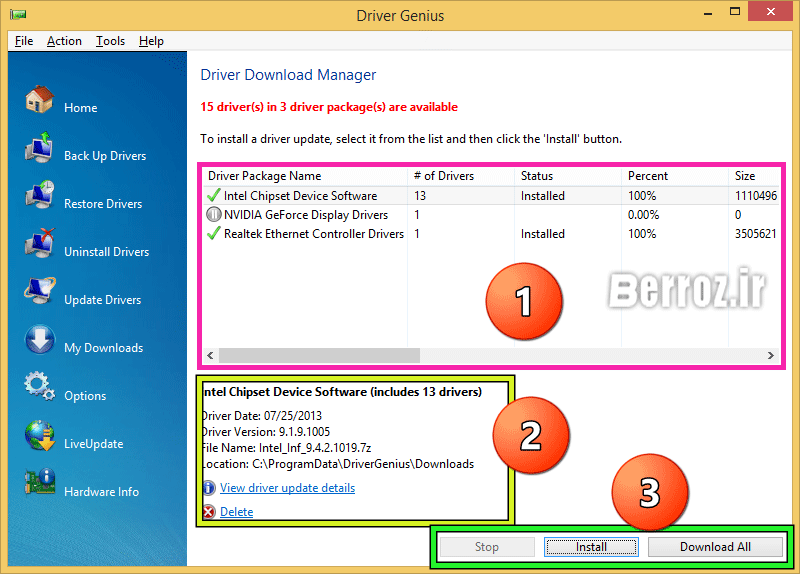Image resolution: width=800 pixels, height=574 pixels.
Task: Click the list's right scroll arrow
Action: [770, 355]
